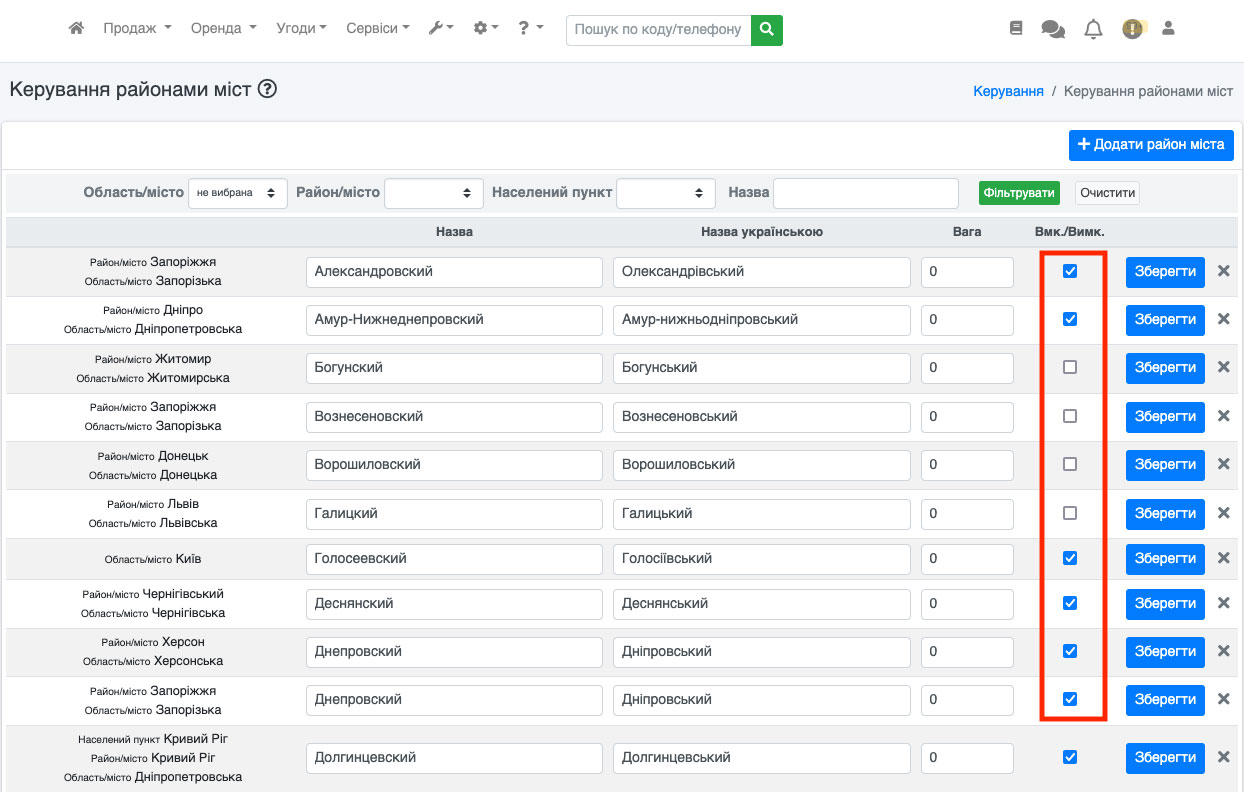Disable the Александровский district checkbox
This screenshot has width=1244, height=792.
(x=1070, y=271)
